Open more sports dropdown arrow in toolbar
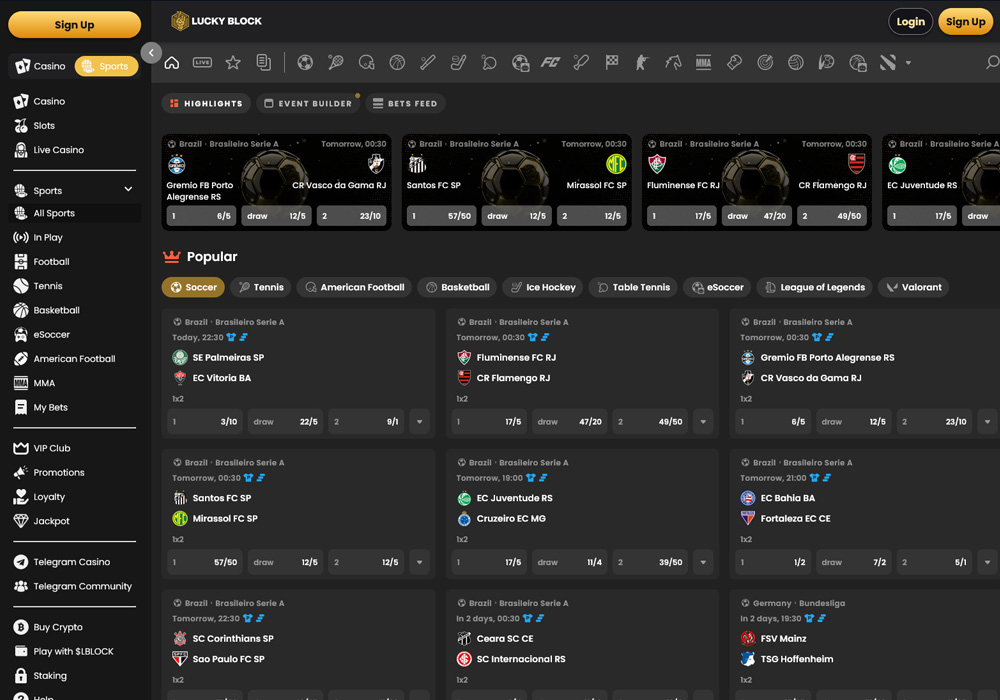The height and width of the screenshot is (700, 1000). click(x=908, y=63)
